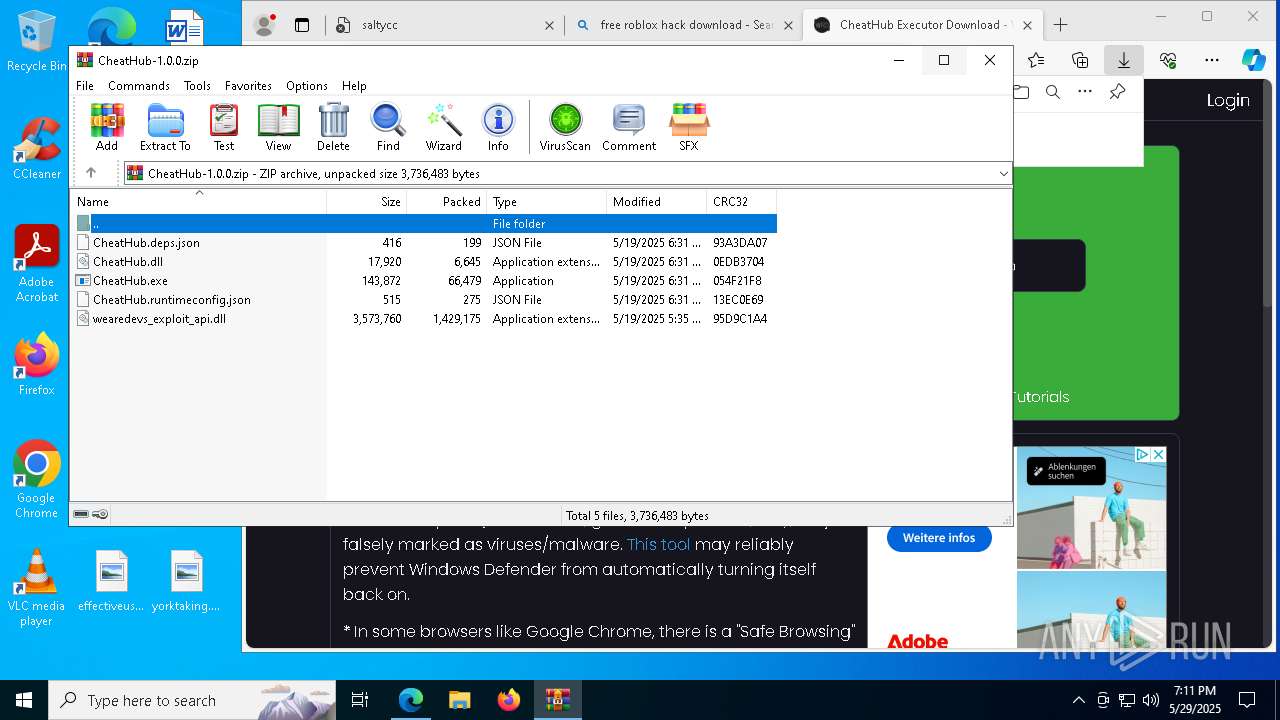Click the Weitere infos ad button
The image size is (1280, 720).
(939, 538)
